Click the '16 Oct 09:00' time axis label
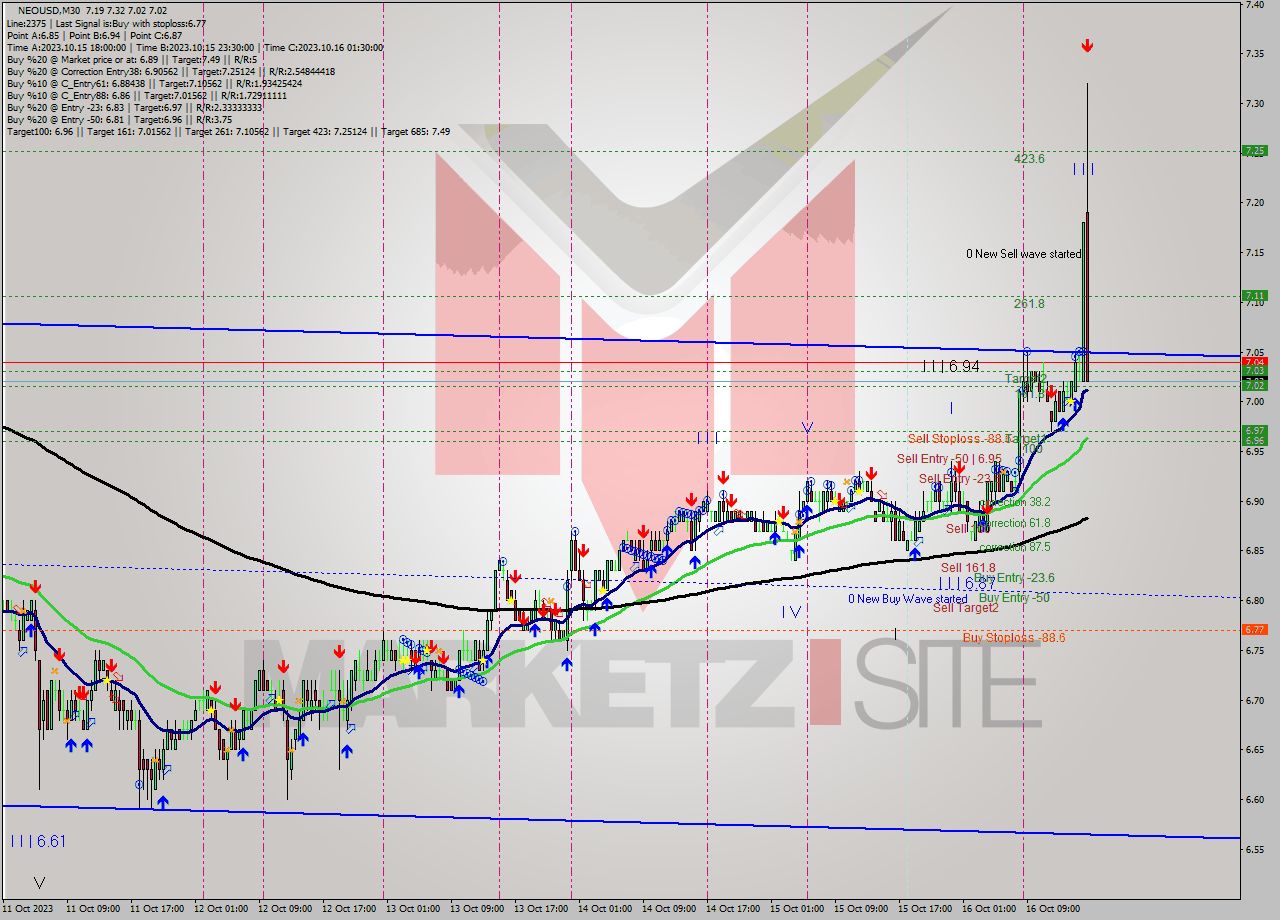1280x920 pixels. click(x=1053, y=909)
